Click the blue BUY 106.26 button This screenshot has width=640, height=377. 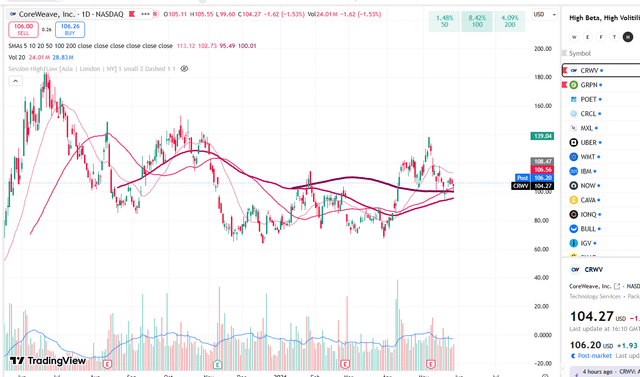[x=70, y=29]
